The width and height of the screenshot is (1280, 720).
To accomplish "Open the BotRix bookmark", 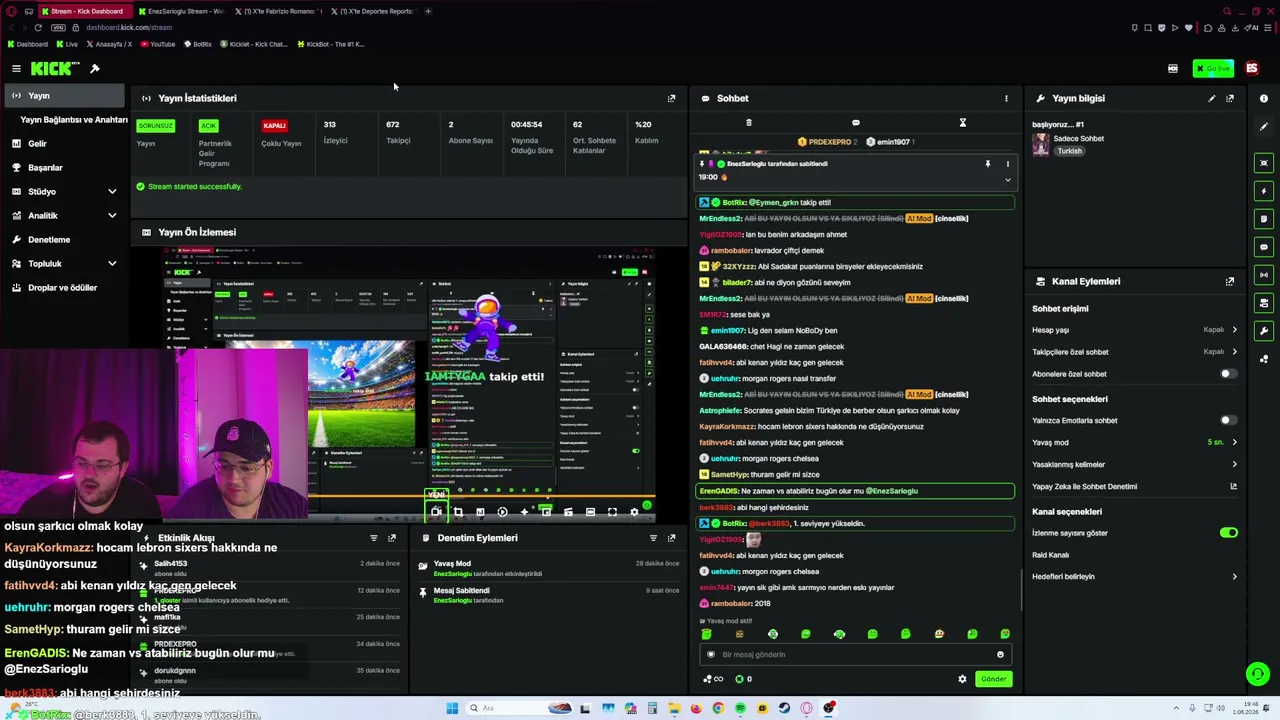I will [197, 44].
